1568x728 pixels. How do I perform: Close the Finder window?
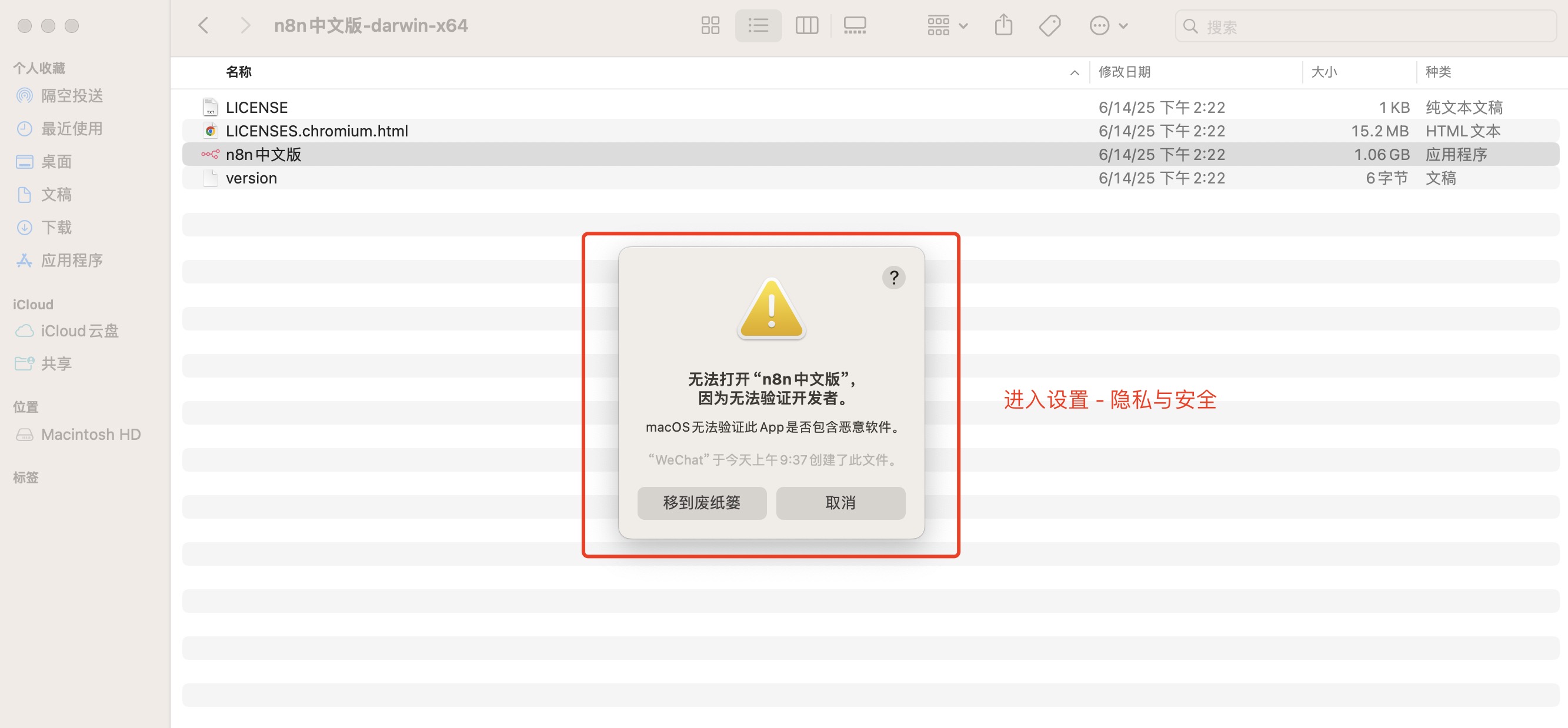24,25
